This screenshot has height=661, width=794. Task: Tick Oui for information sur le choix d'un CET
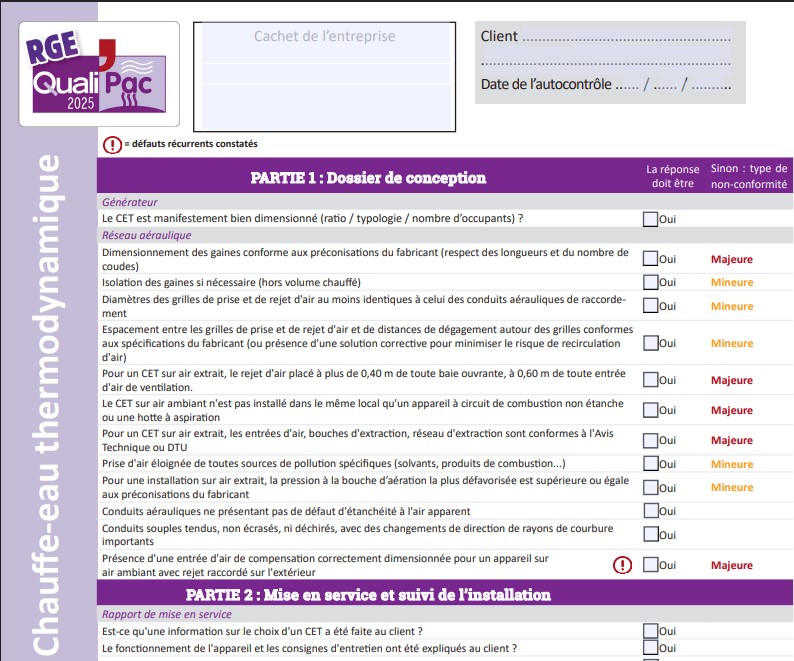[650, 631]
